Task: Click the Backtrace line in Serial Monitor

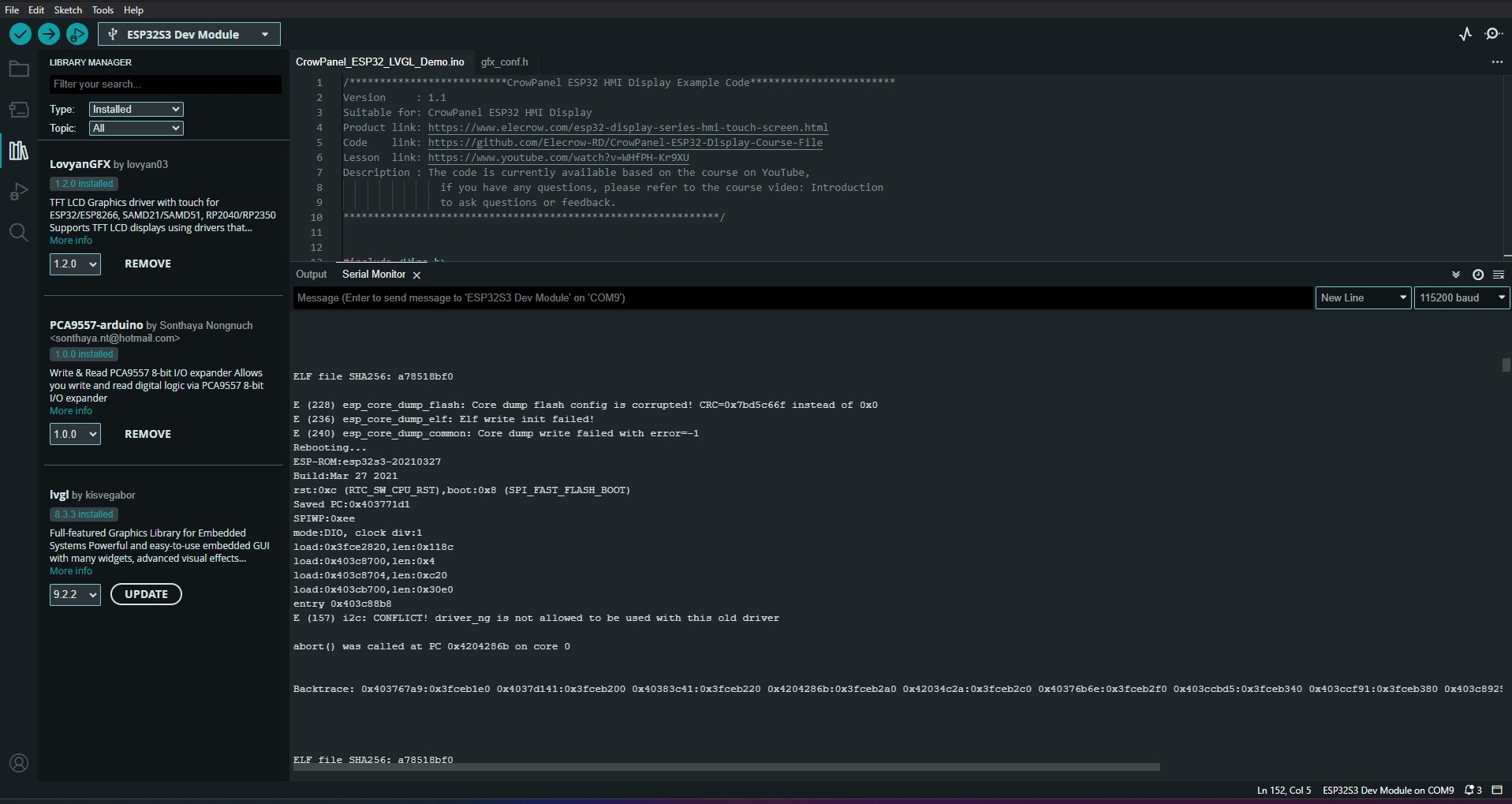Action: click(898, 689)
